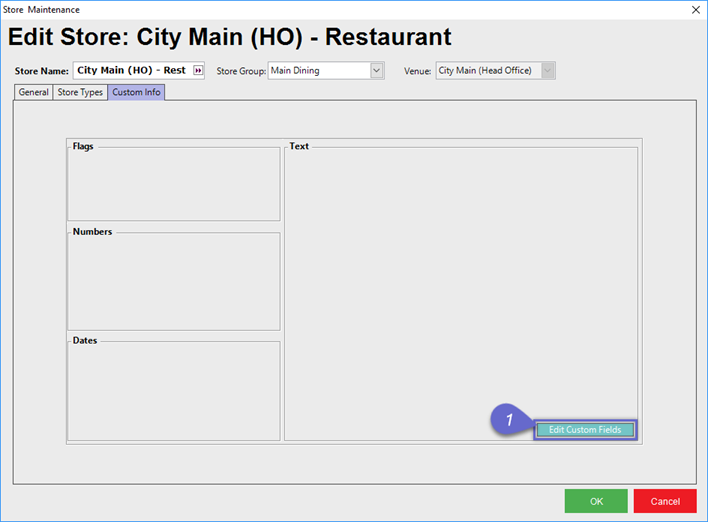Click inside the Numbers group box
Viewport: 708px width, 522px height.
(173, 283)
